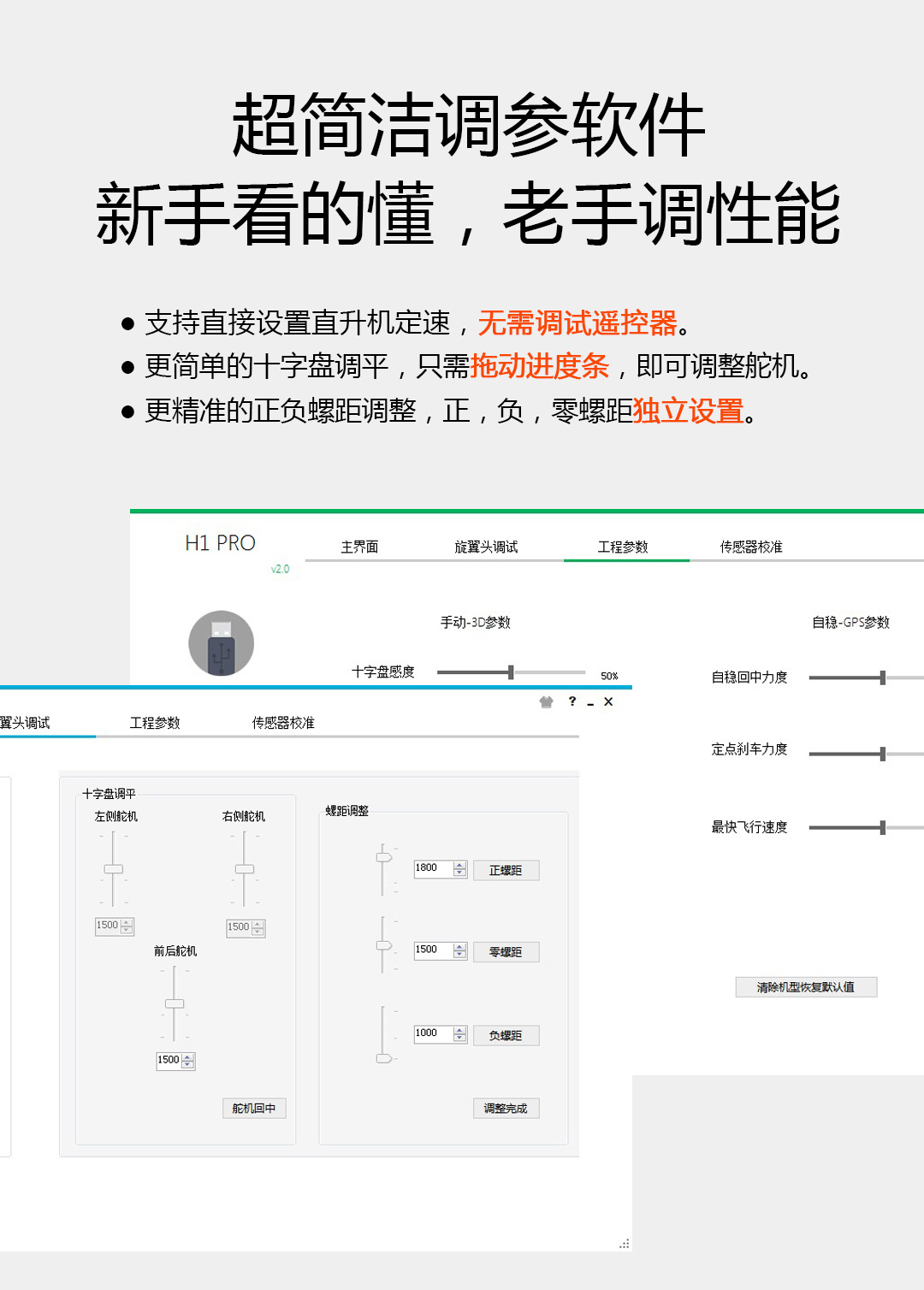Click the 前后舵机 vertical slider handle
This screenshot has width=924, height=1290.
175,1003
